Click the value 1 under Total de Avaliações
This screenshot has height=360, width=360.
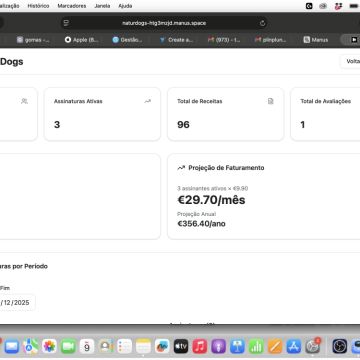pyautogui.click(x=303, y=125)
